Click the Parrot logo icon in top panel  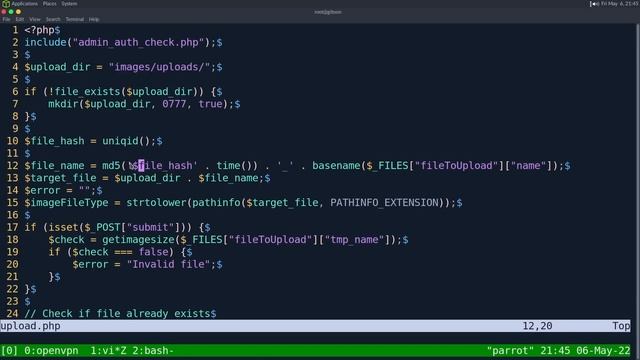(x=6, y=4)
